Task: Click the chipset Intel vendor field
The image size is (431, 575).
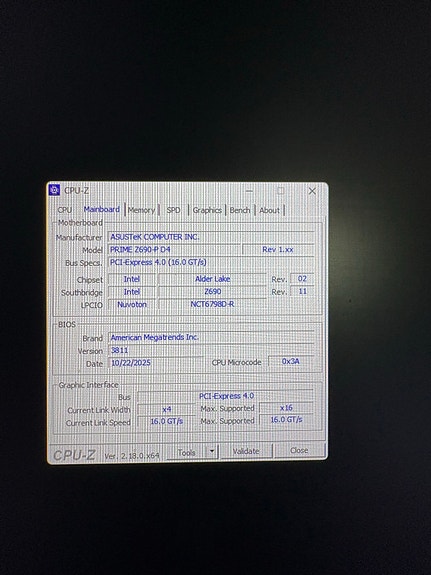Action: (x=132, y=279)
